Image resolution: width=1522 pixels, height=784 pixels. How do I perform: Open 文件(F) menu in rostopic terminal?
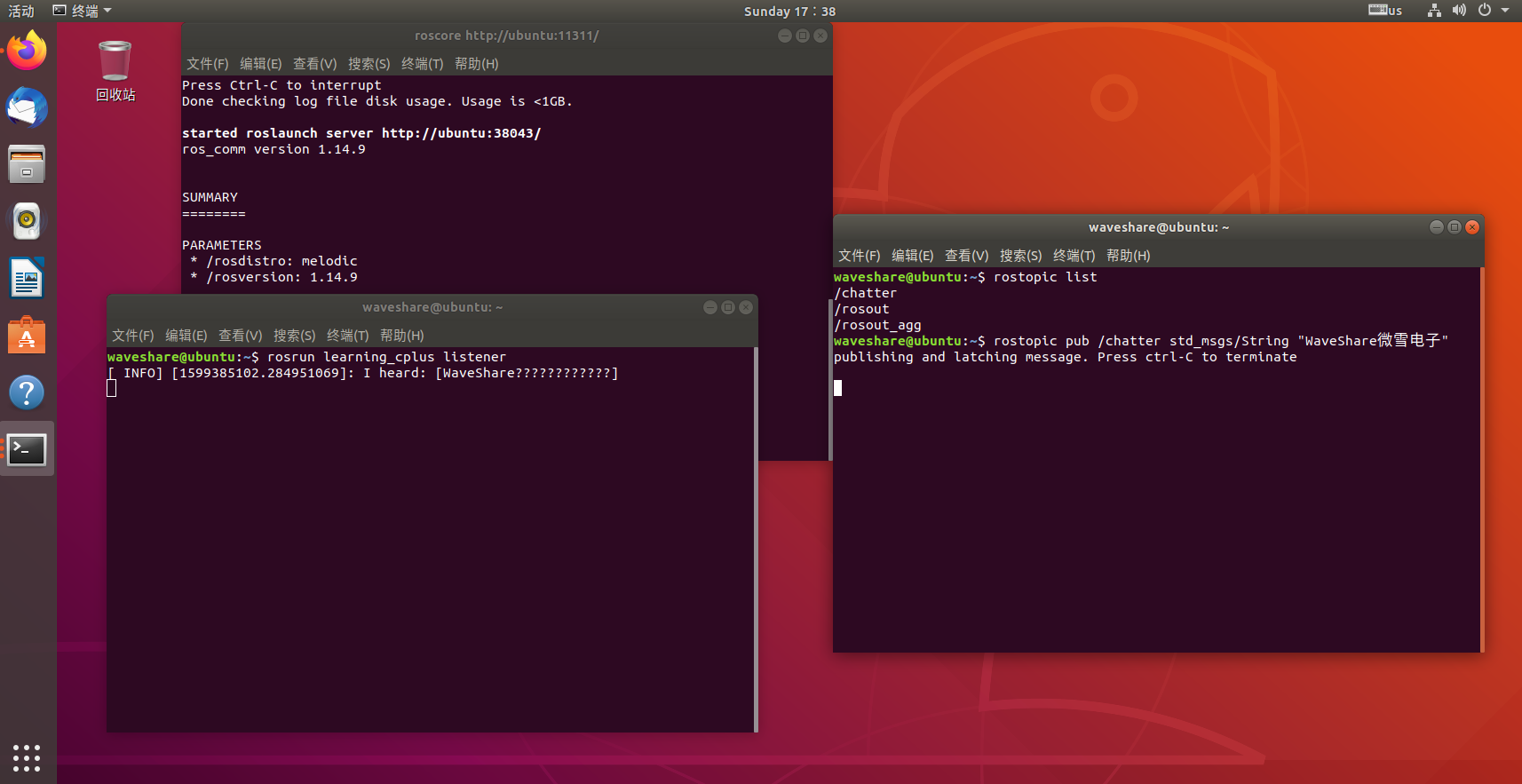coord(860,256)
